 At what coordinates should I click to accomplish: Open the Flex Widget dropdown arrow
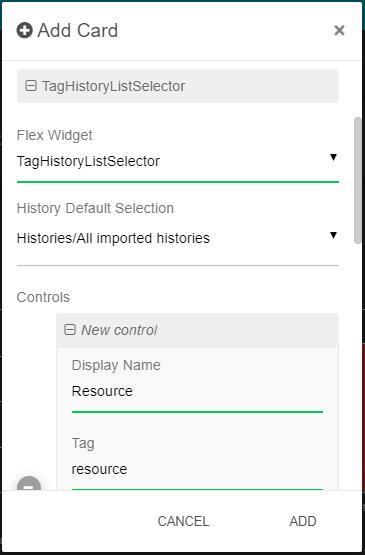pyautogui.click(x=333, y=157)
